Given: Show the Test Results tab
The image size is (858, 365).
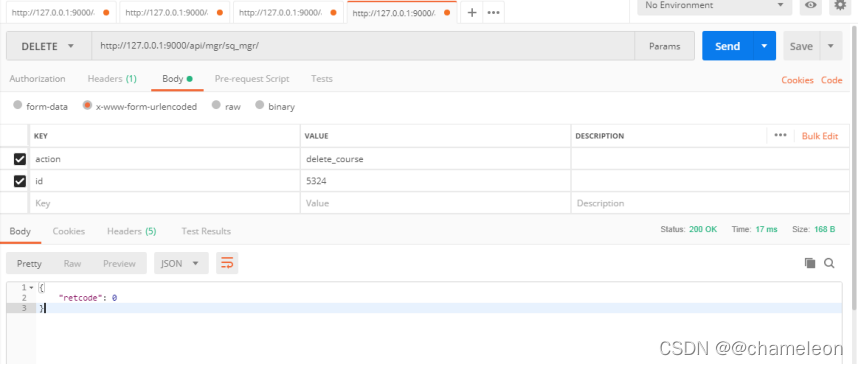Looking at the screenshot, I should pos(206,231).
